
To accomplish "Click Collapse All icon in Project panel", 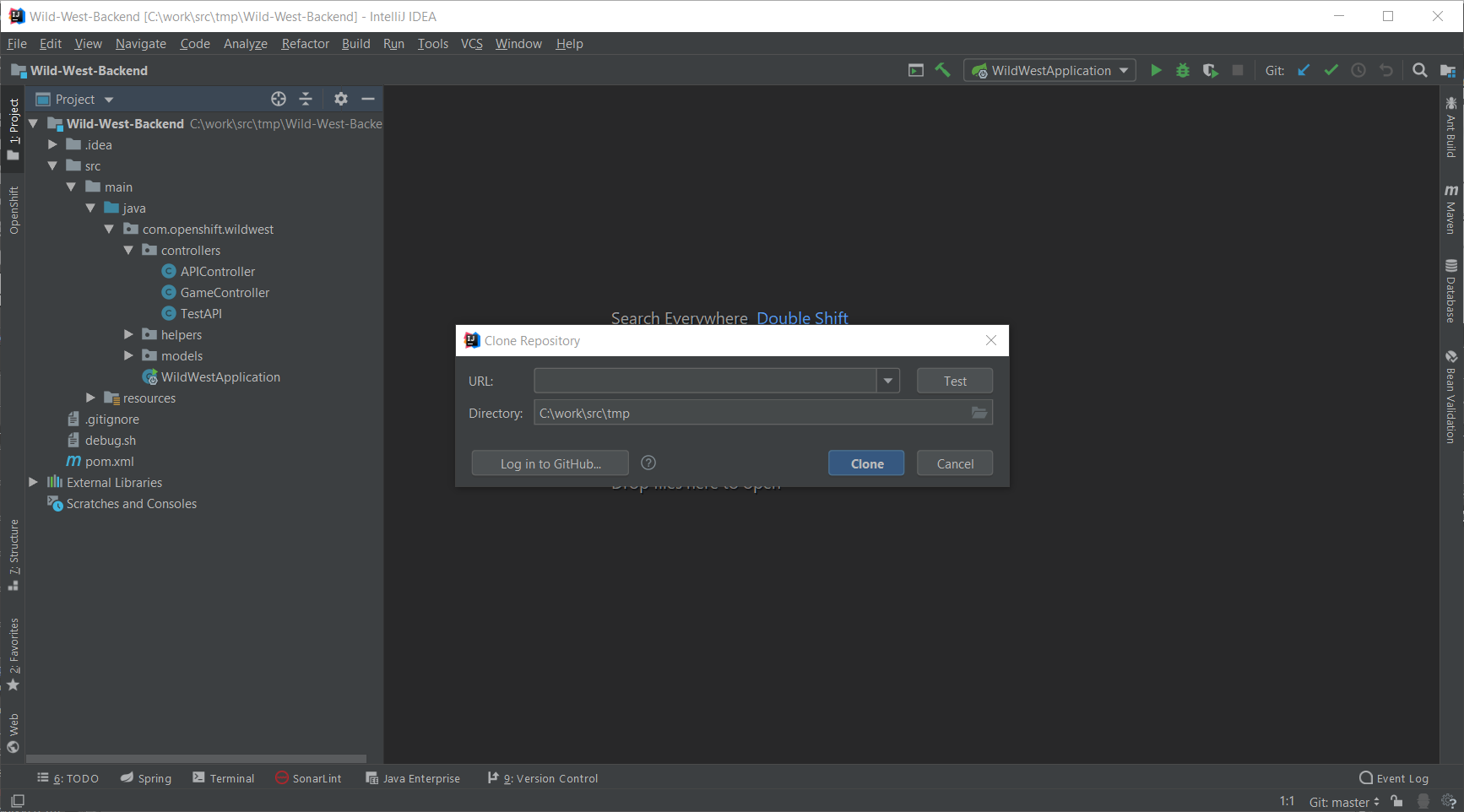I will click(306, 99).
